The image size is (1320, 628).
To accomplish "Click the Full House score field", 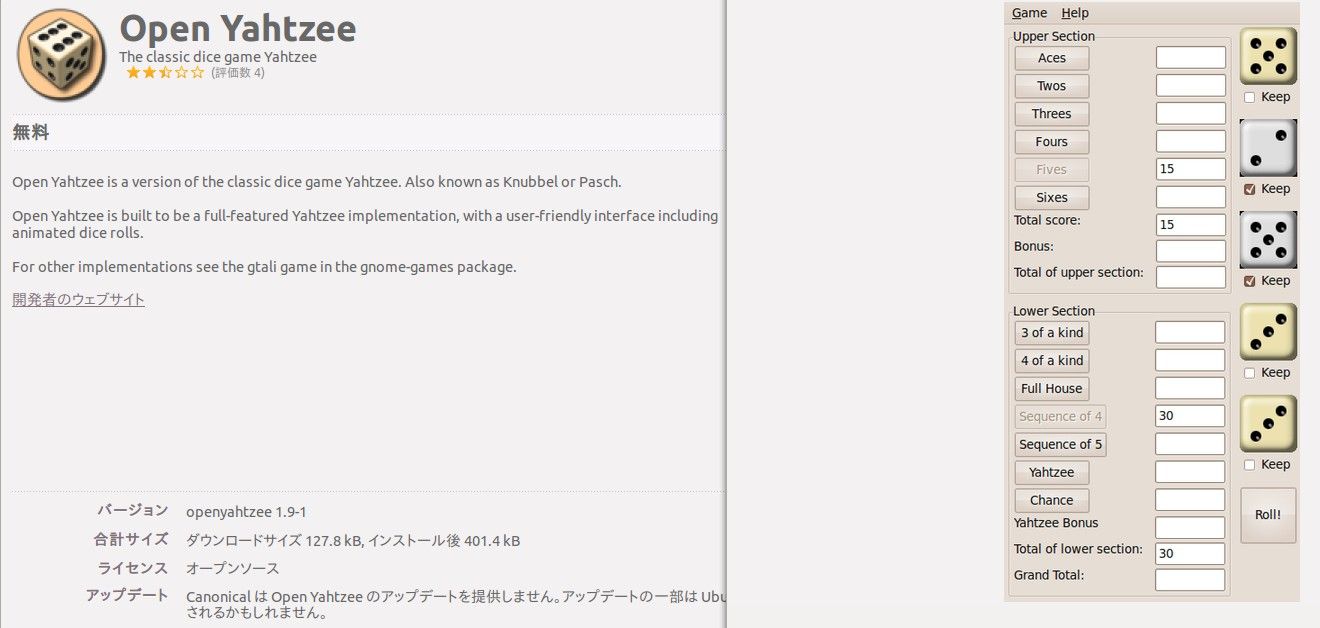I will click(x=1190, y=388).
